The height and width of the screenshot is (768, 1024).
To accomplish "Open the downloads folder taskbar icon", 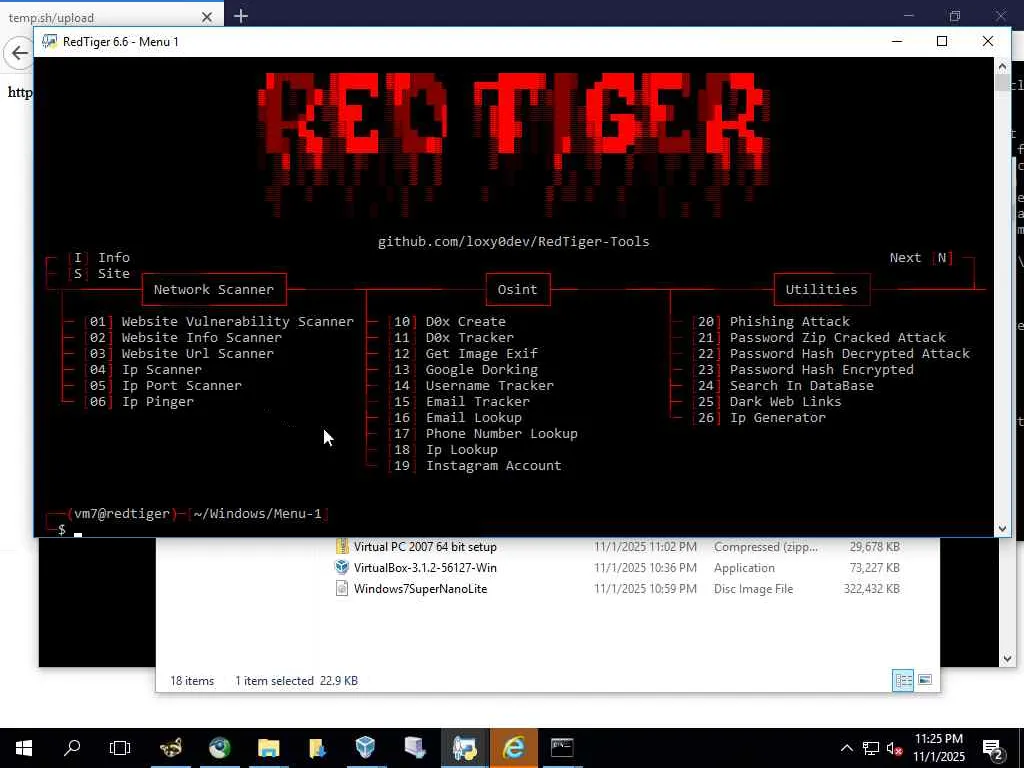I will 317,748.
